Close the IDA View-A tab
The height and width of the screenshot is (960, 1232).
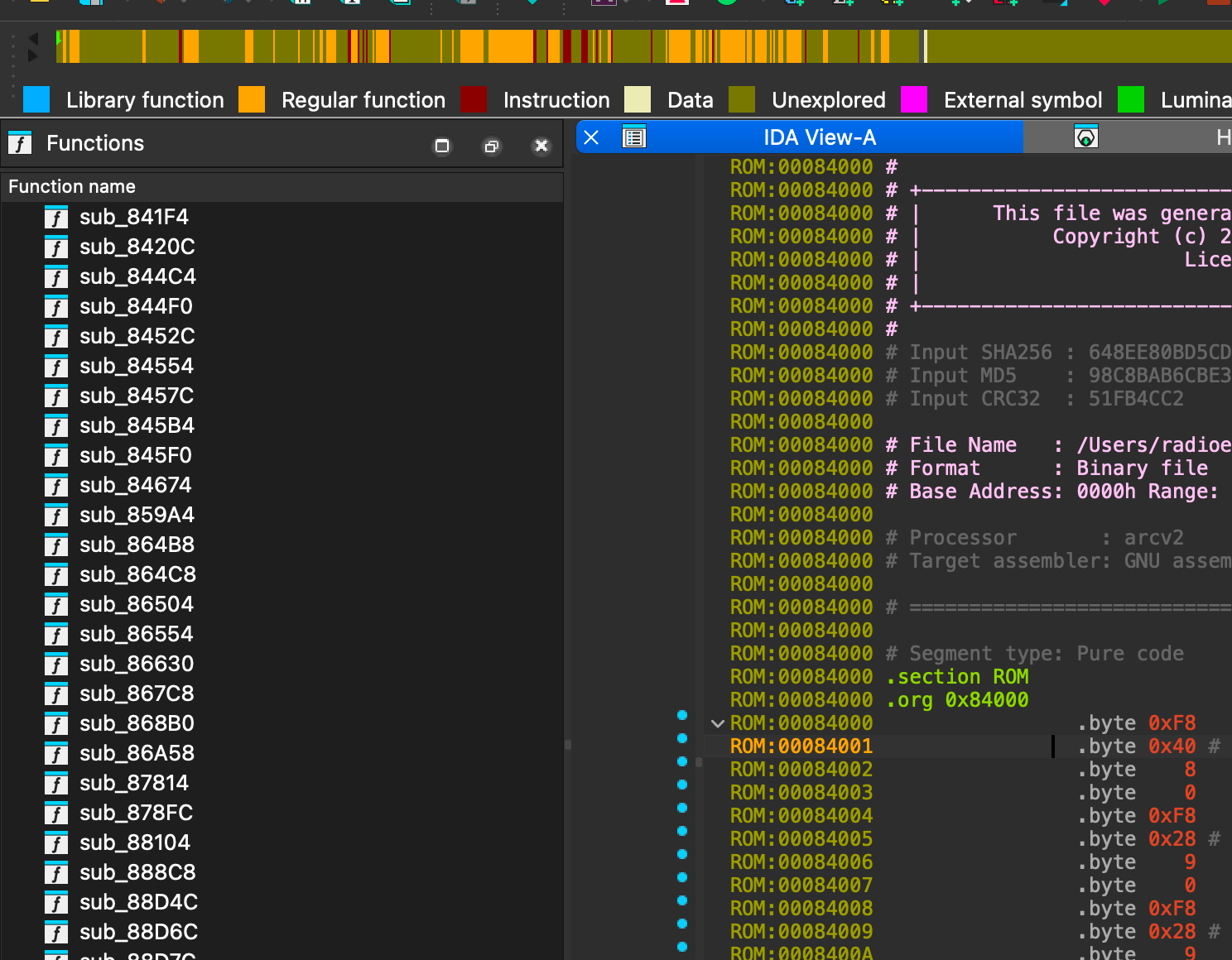pos(591,137)
